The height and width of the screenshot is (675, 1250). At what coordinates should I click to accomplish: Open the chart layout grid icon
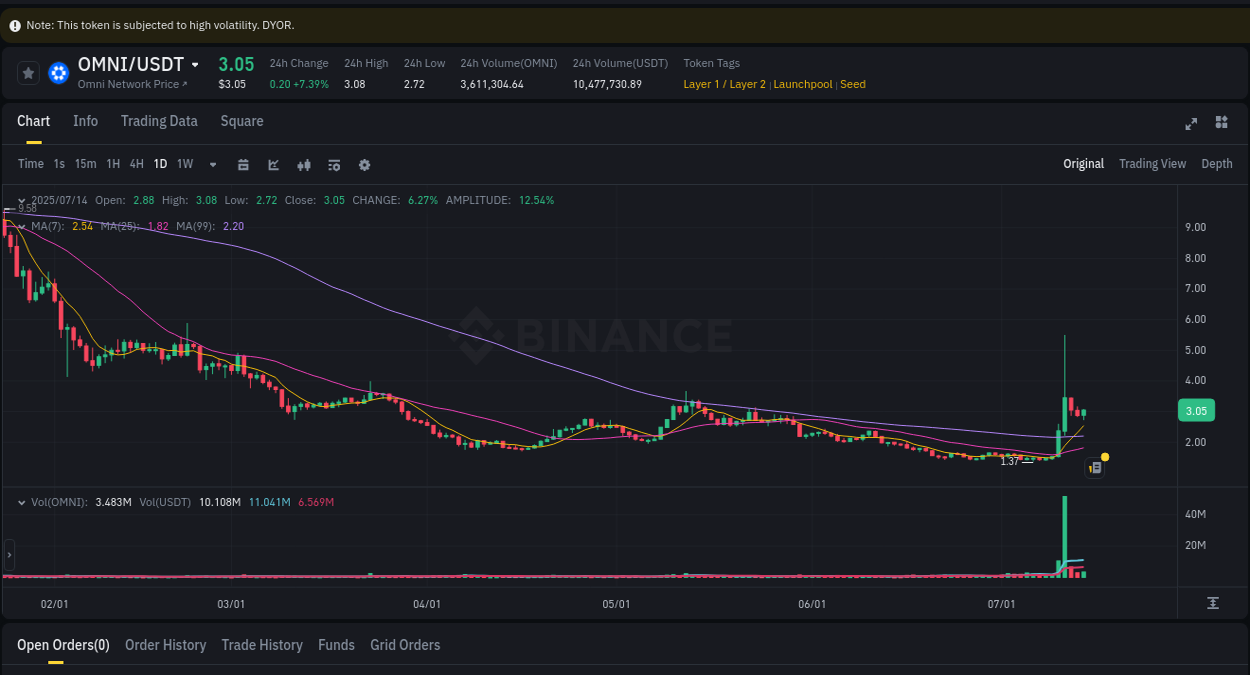1221,123
